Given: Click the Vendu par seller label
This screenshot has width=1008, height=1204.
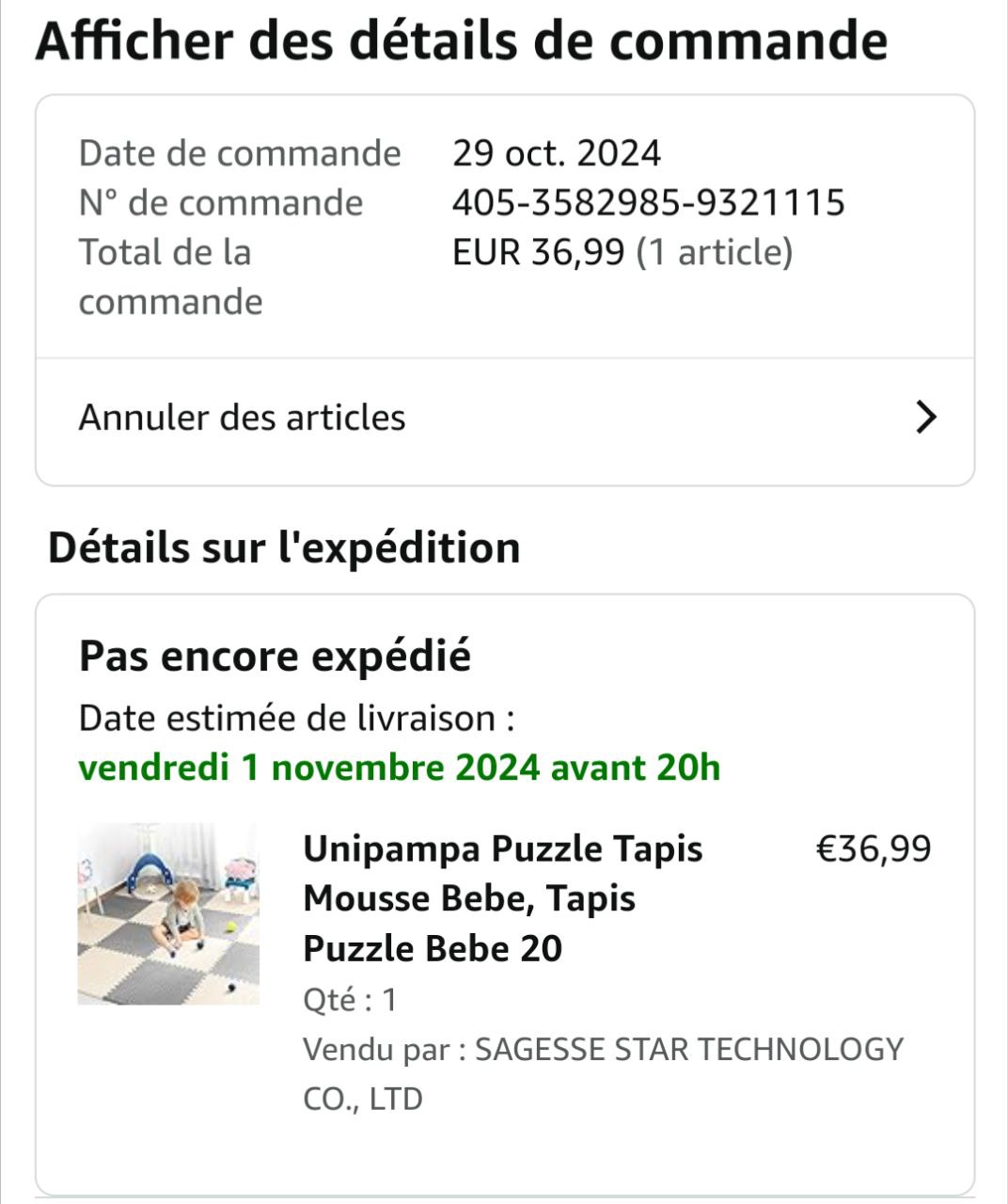Looking at the screenshot, I should [384, 1049].
